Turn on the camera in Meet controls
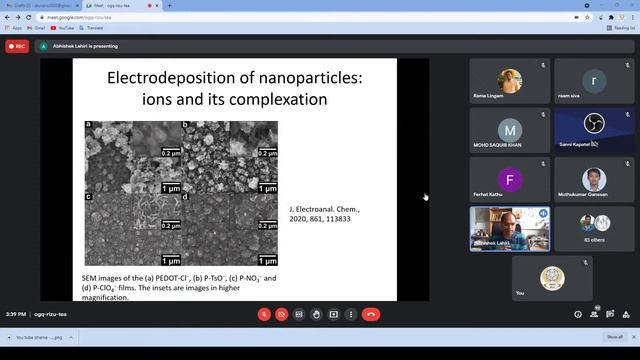 pyautogui.click(x=282, y=314)
